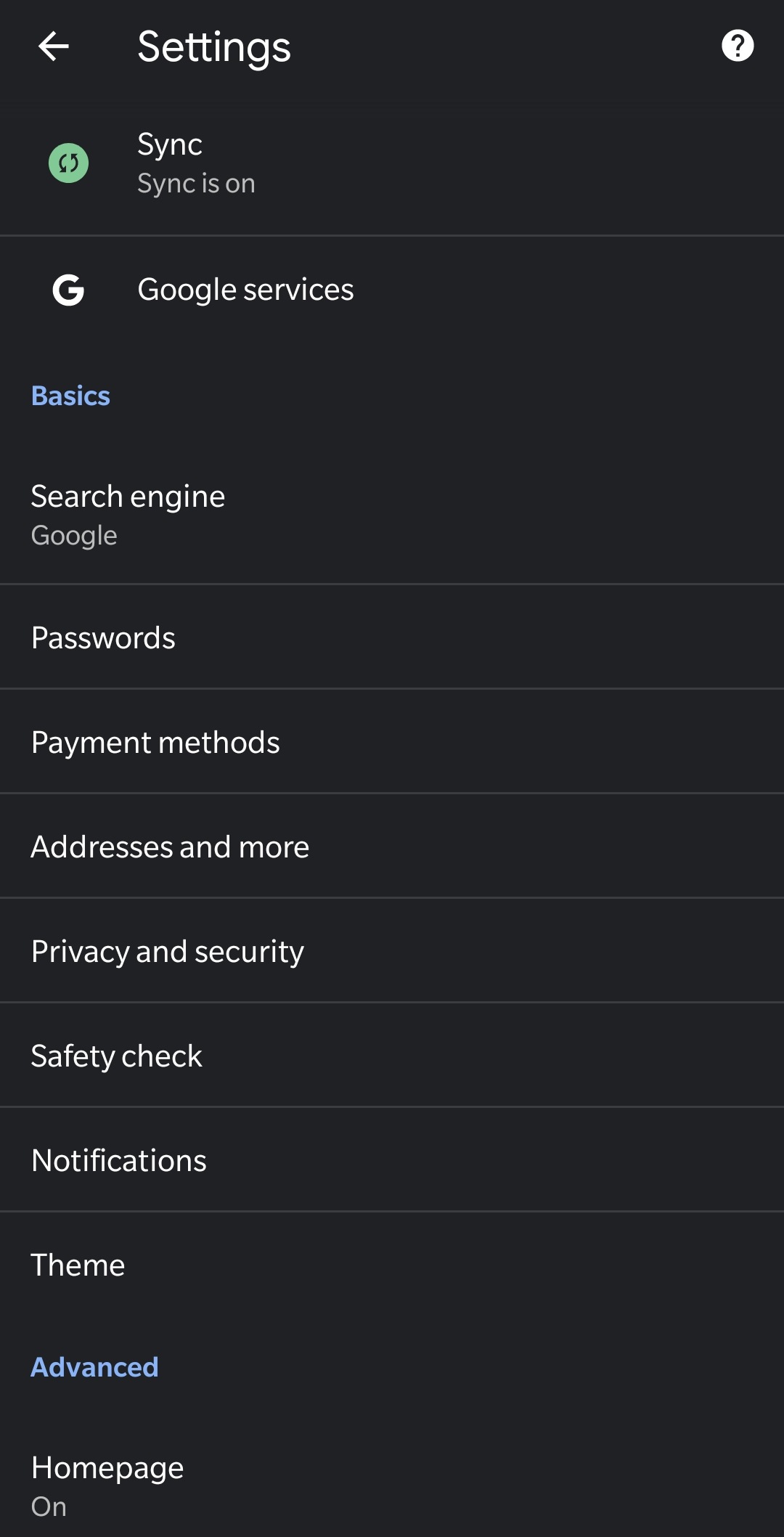This screenshot has width=784, height=1537.
Task: Open Theme settings
Action: click(x=392, y=1265)
